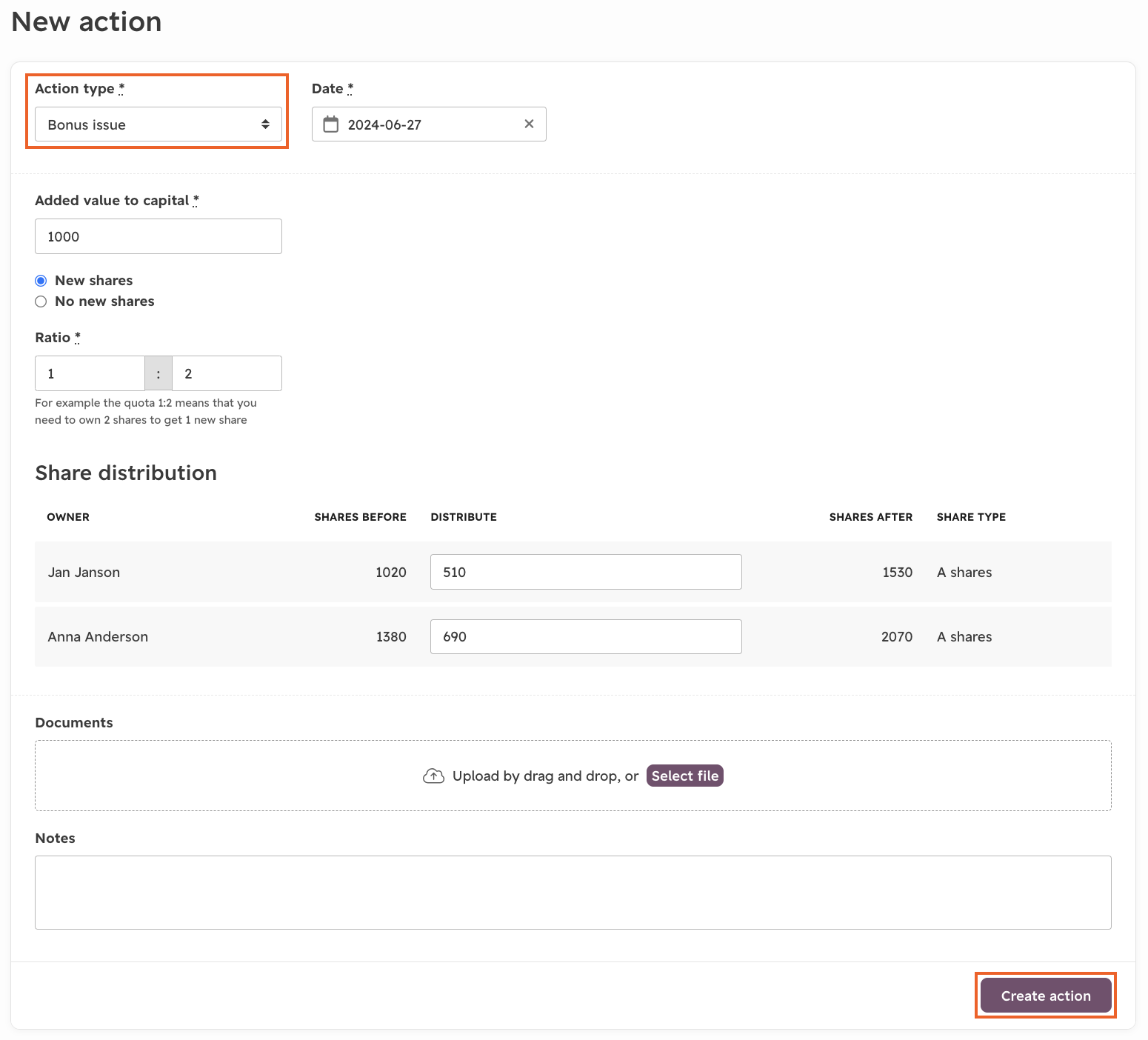
Task: Click the SHARES BEFORE column header
Action: (x=360, y=517)
